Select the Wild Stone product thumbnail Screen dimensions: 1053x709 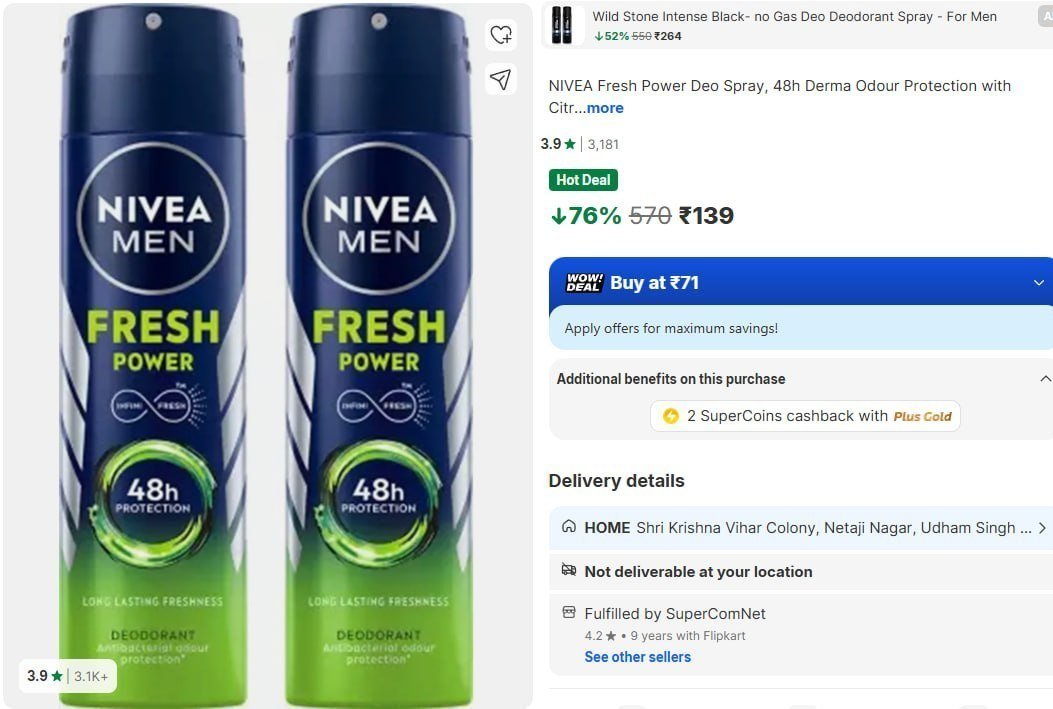click(x=563, y=25)
